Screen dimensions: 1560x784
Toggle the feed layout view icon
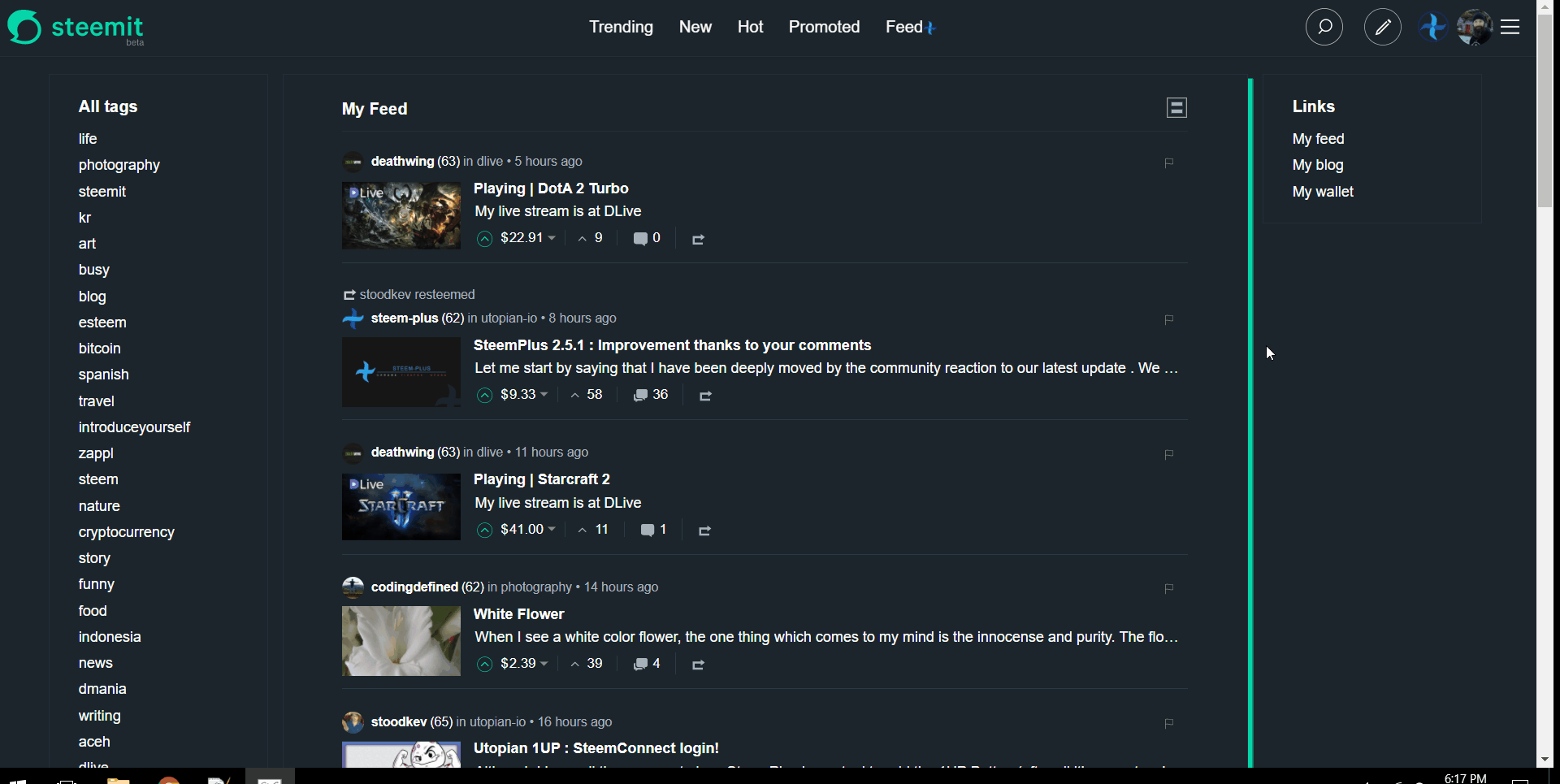[1176, 107]
